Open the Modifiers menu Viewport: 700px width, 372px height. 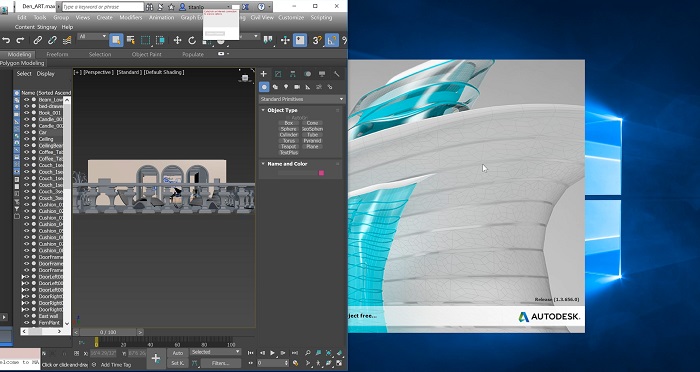point(131,17)
